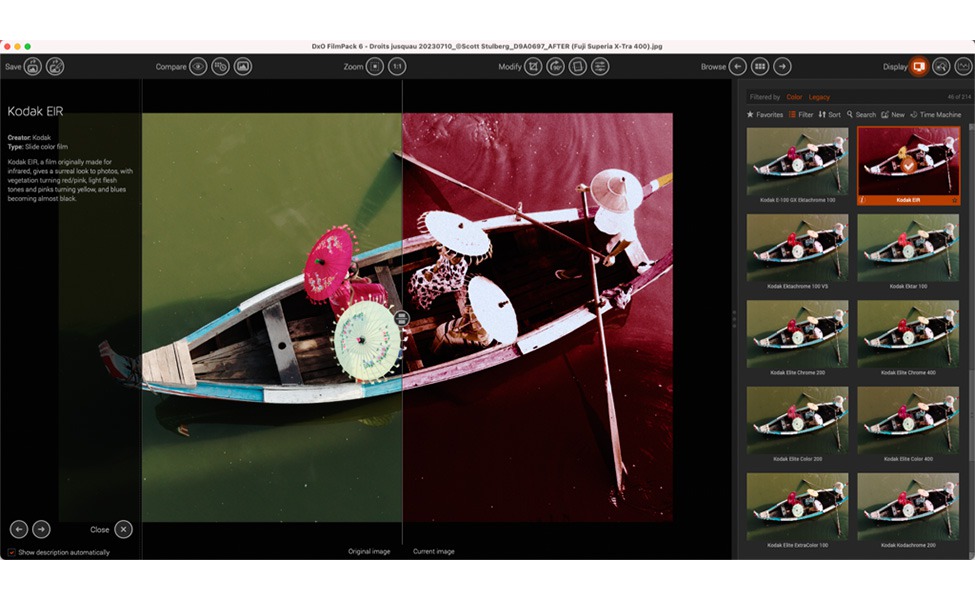
Task: Toggle the Compare eye preview icon
Action: click(198, 67)
